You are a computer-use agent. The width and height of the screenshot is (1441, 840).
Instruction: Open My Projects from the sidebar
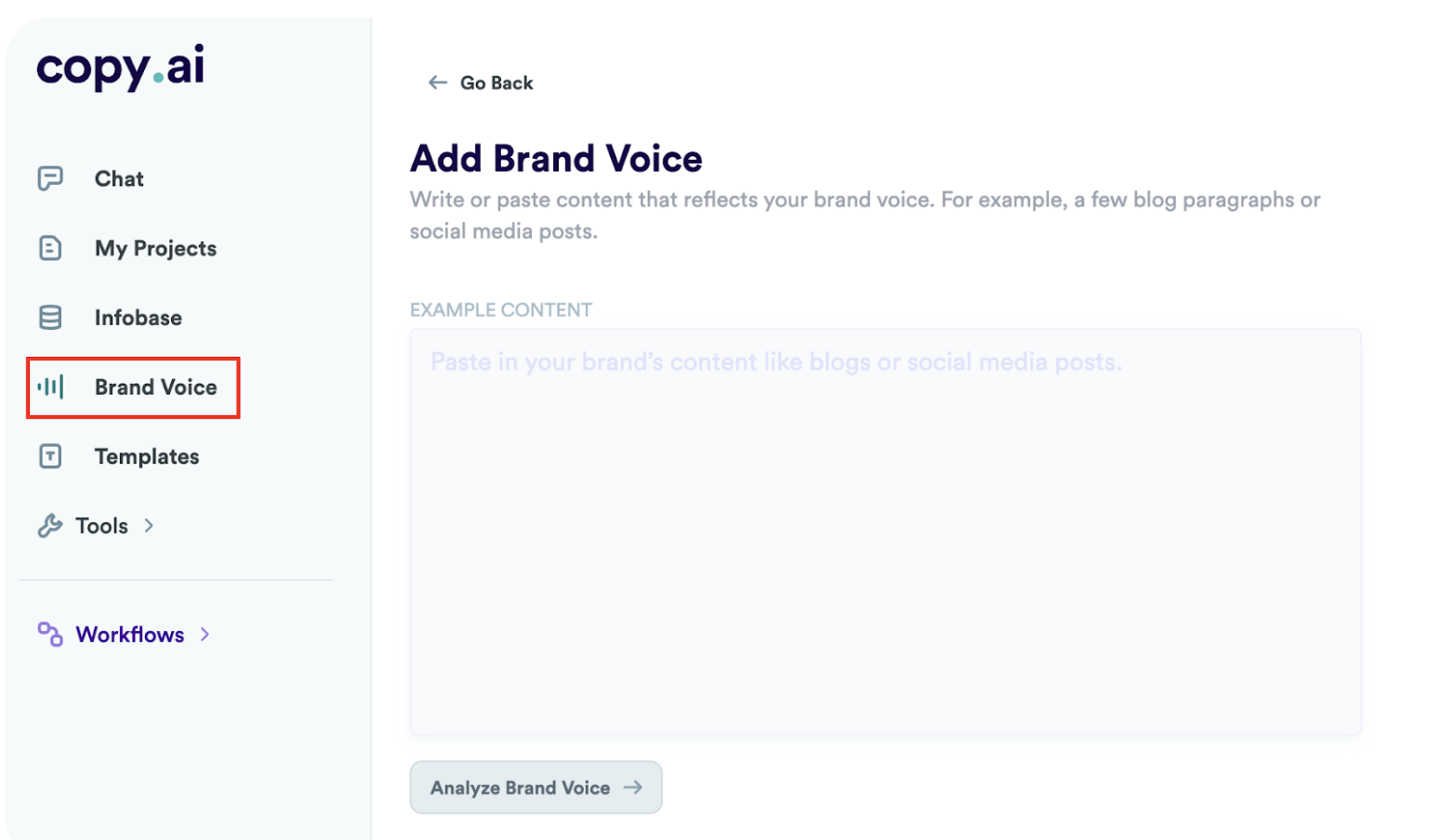(x=154, y=247)
